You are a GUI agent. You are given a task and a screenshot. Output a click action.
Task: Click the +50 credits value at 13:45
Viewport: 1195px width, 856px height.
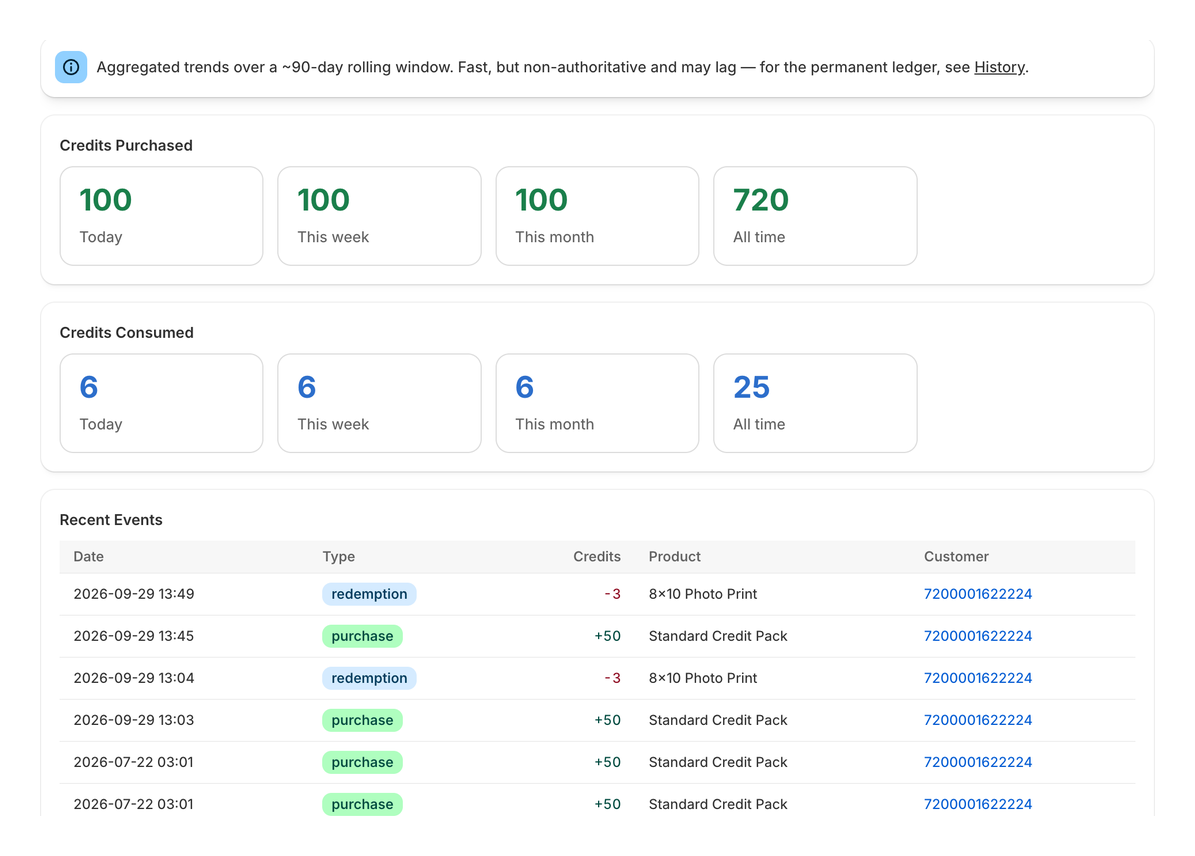pos(607,636)
